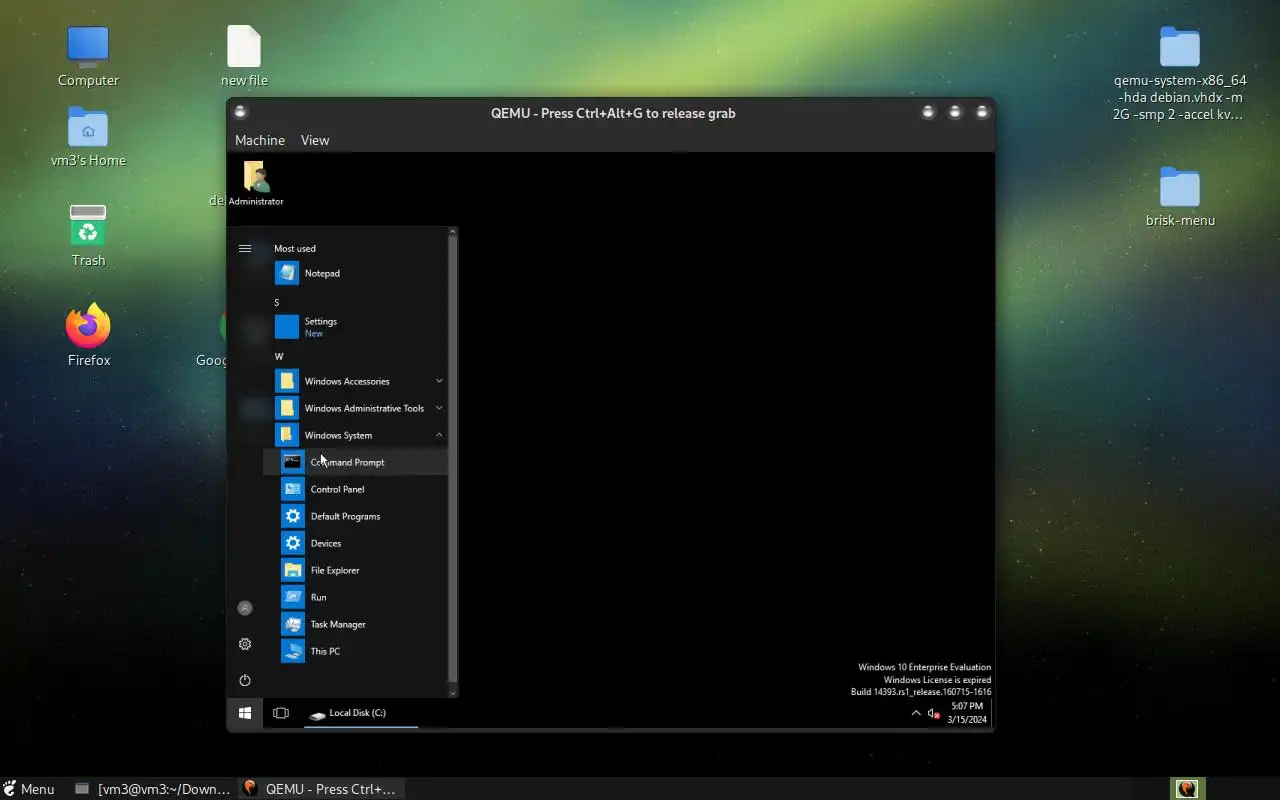Open Settings app in Start menu
The height and width of the screenshot is (800, 1280).
(355, 327)
